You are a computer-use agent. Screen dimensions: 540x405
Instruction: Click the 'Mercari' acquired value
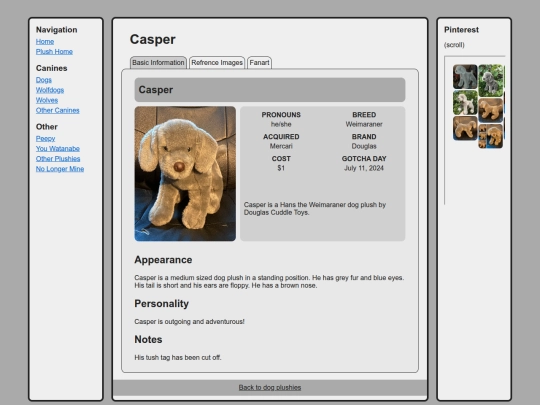[x=281, y=146]
